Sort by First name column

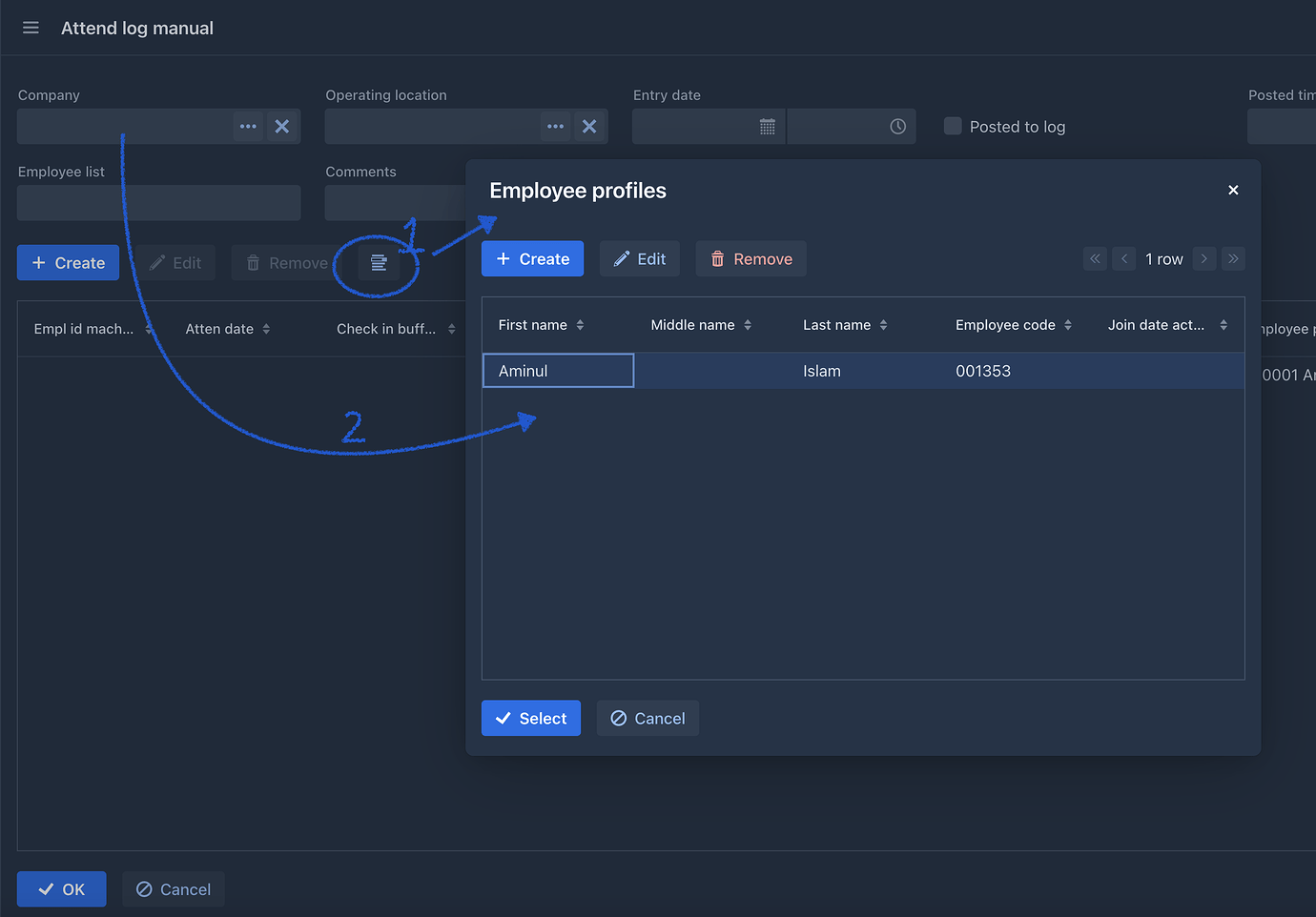tap(541, 325)
